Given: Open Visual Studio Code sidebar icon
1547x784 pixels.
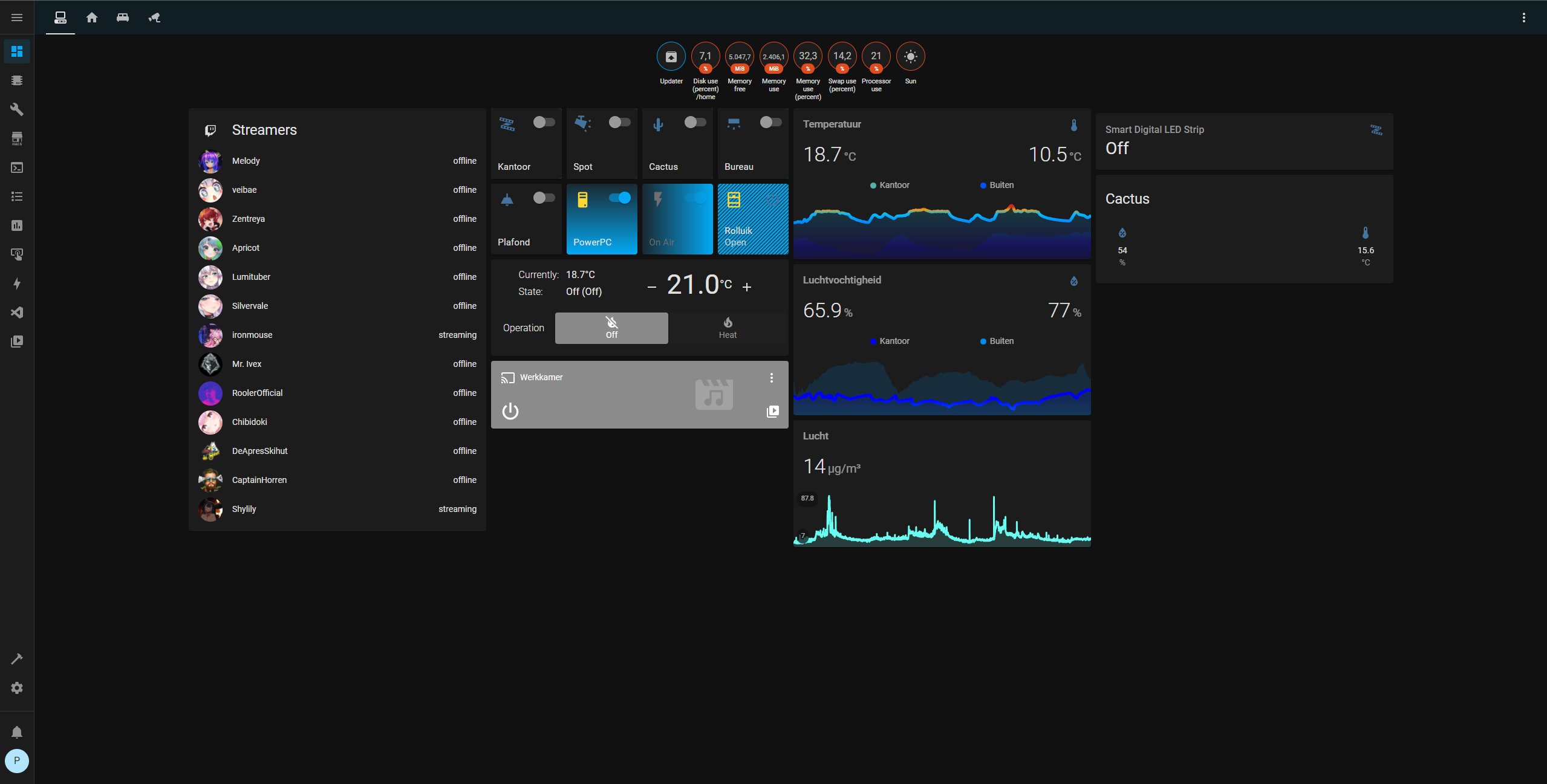Looking at the screenshot, I should 17,313.
